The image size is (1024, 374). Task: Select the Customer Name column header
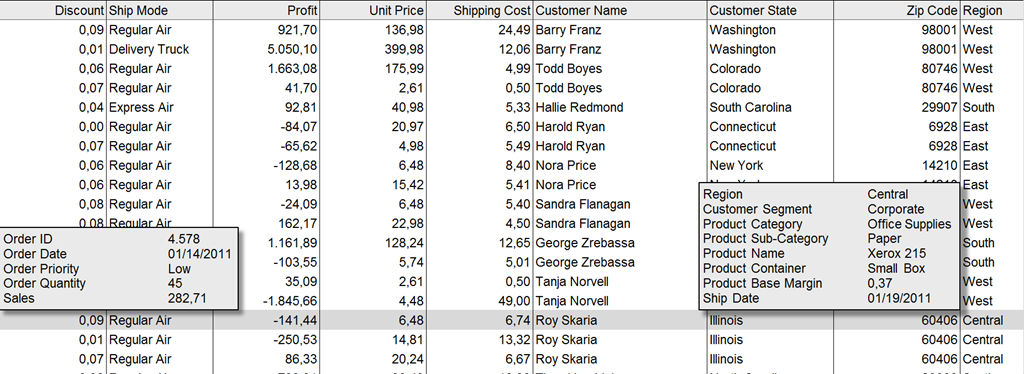pos(620,10)
